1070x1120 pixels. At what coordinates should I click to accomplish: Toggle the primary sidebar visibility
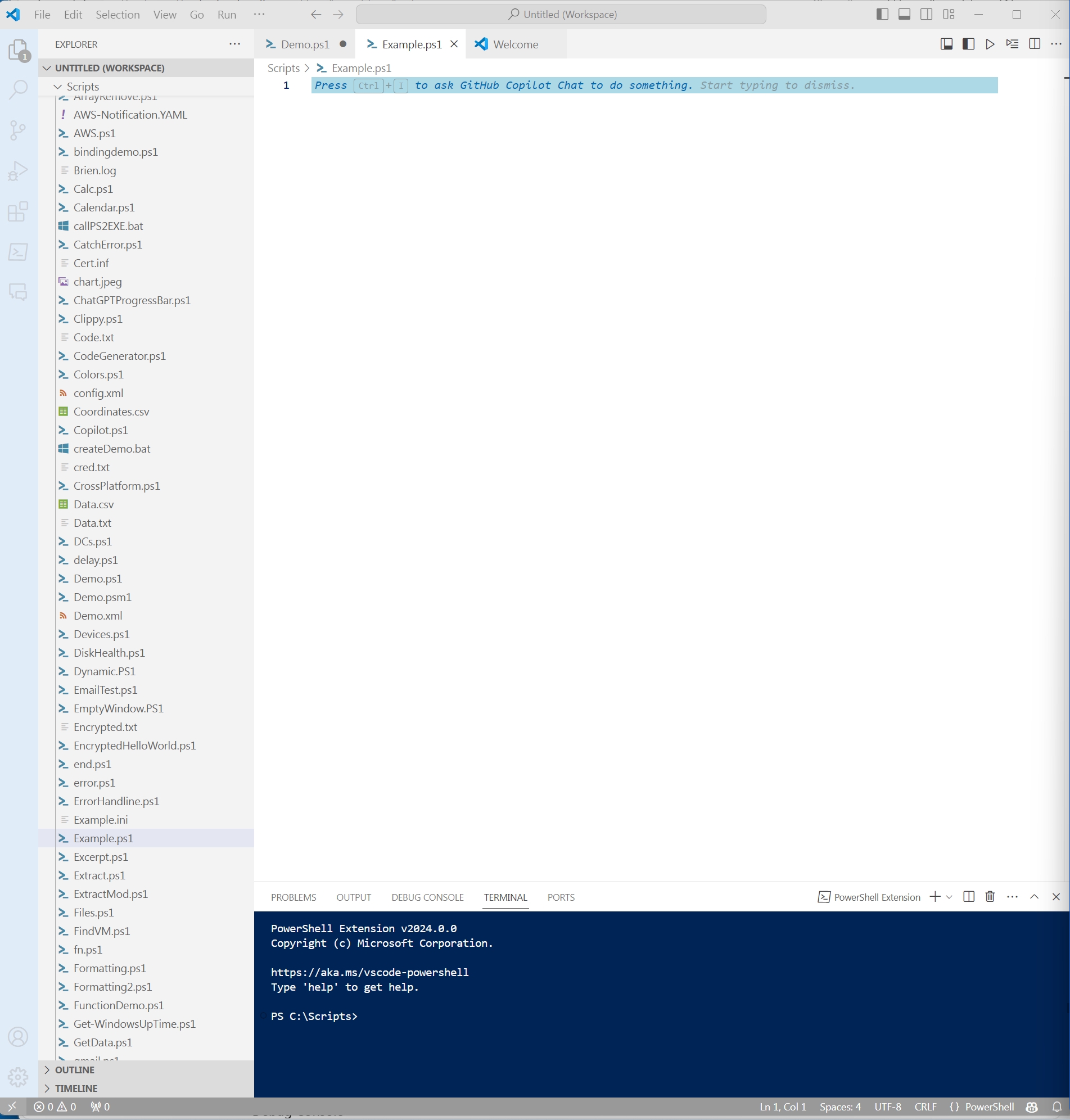click(882, 14)
